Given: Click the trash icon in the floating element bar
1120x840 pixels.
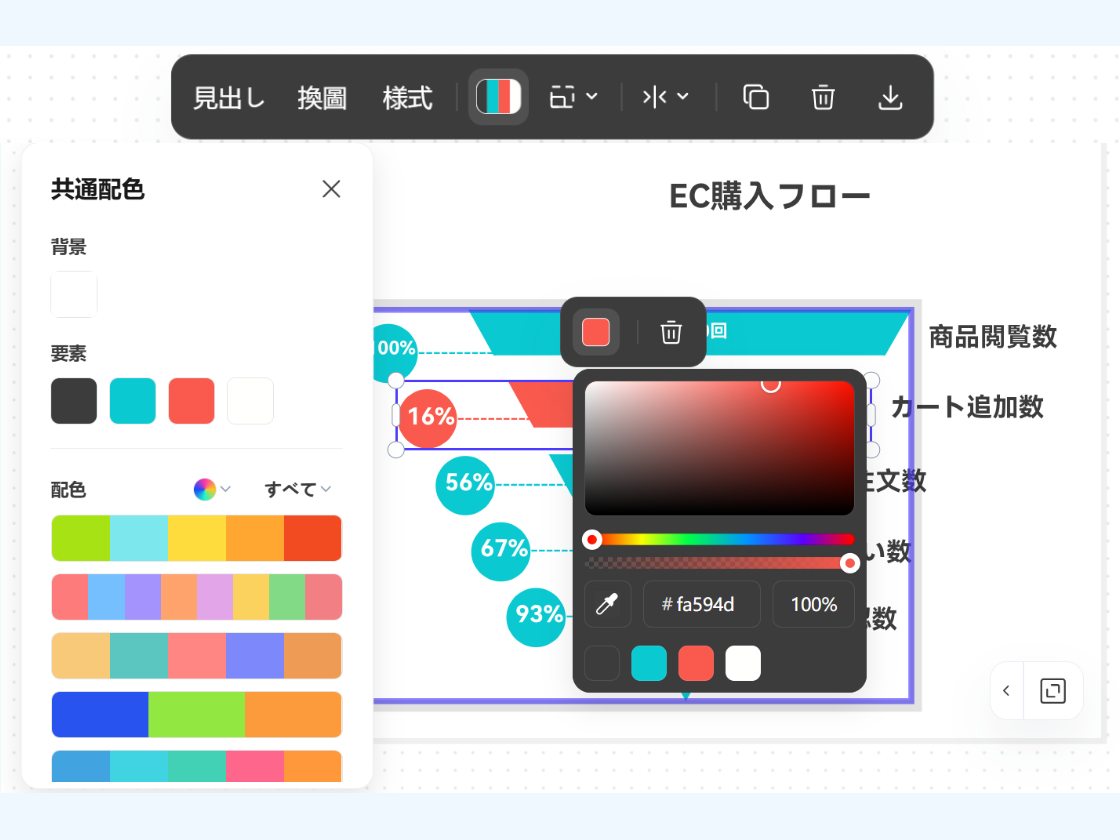Looking at the screenshot, I should pyautogui.click(x=670, y=331).
